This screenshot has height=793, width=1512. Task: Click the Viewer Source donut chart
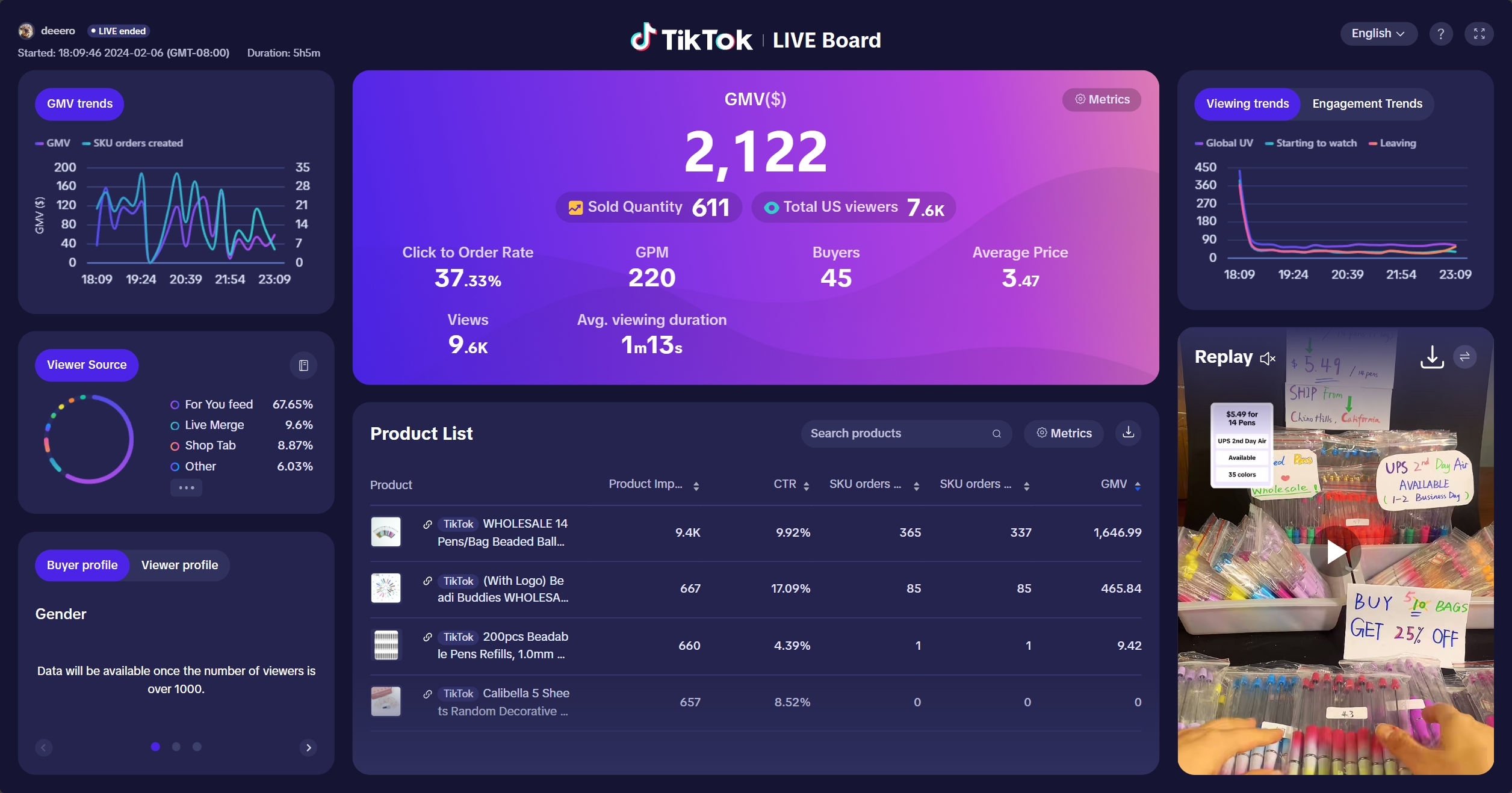coord(88,439)
